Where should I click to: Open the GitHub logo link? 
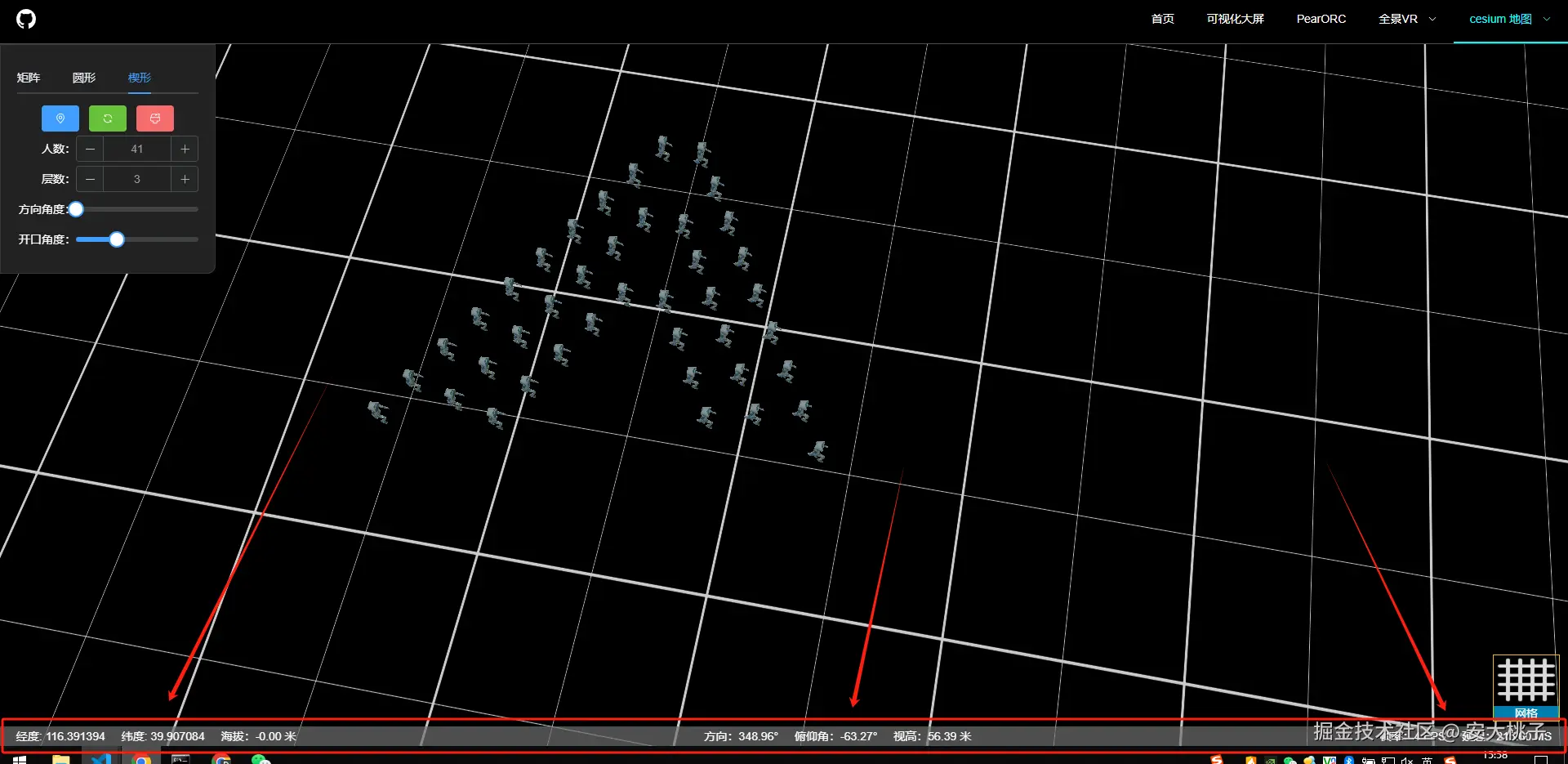[x=26, y=19]
